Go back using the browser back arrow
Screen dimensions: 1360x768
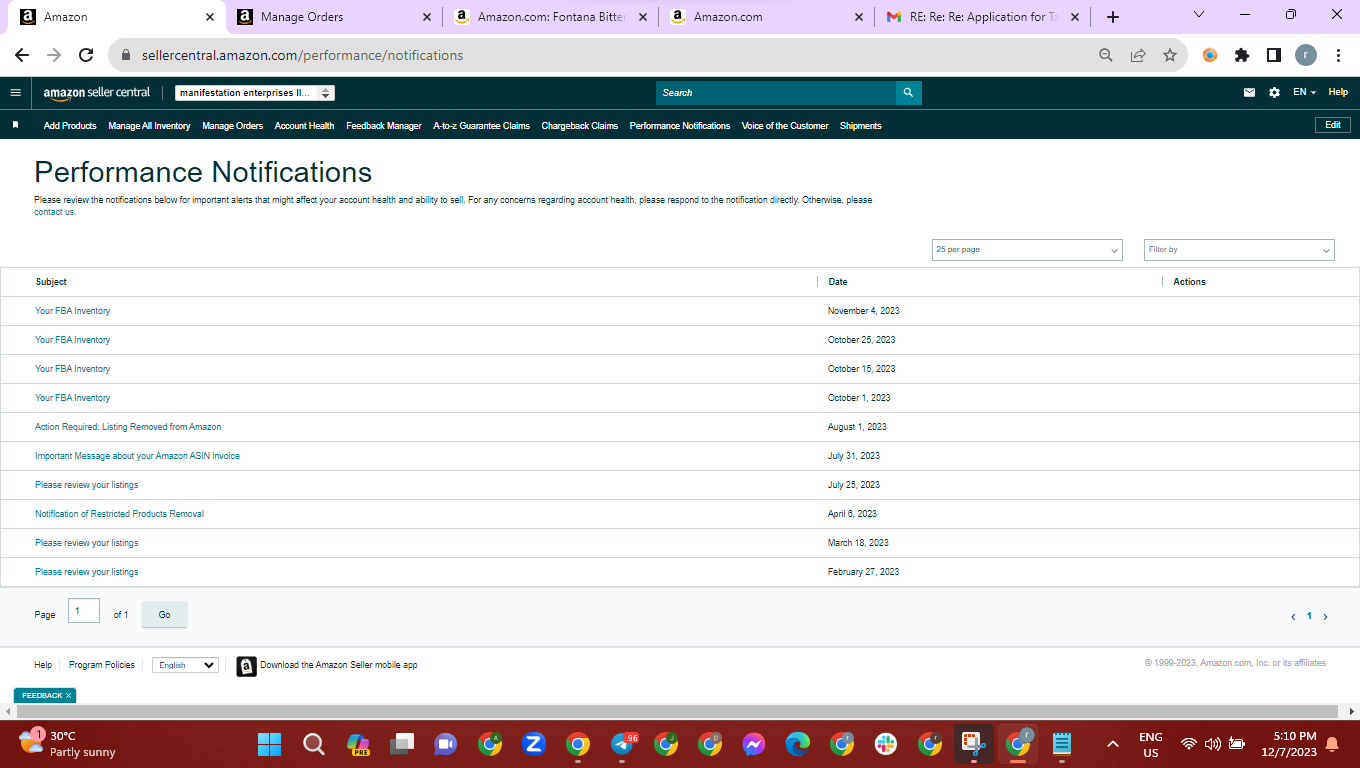tap(22, 56)
